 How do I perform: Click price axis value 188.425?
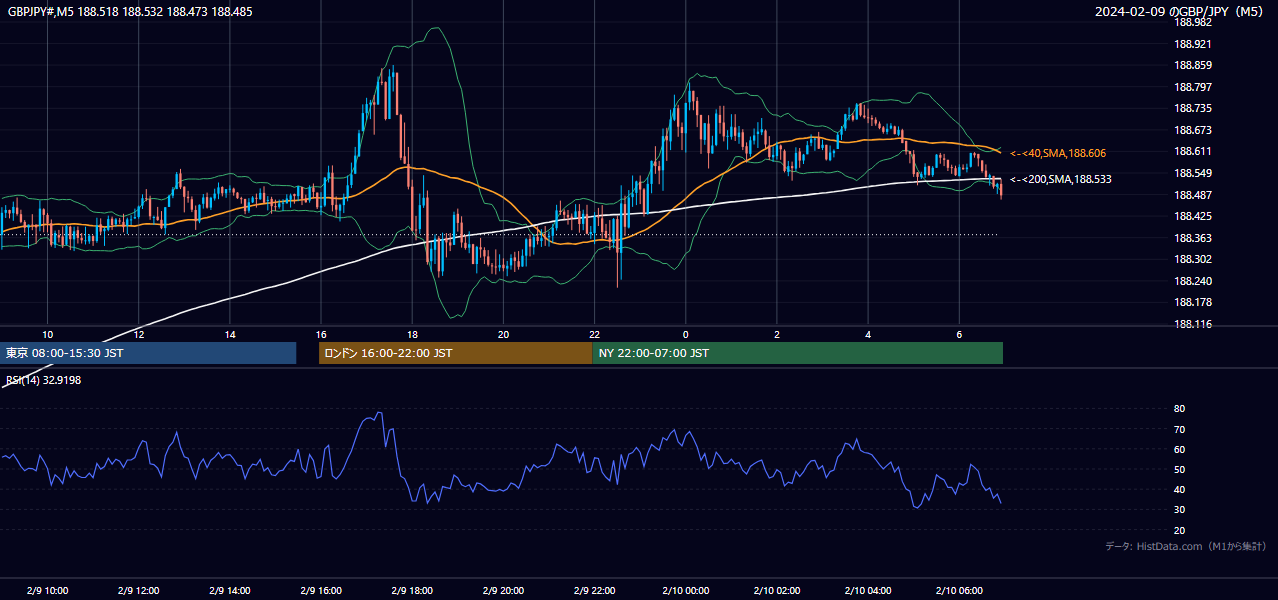click(1192, 216)
